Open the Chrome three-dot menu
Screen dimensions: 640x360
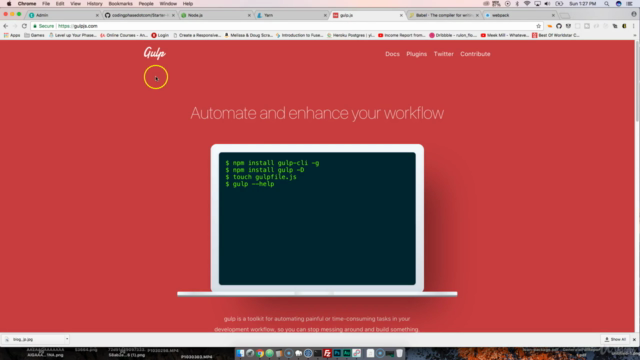click(x=634, y=26)
